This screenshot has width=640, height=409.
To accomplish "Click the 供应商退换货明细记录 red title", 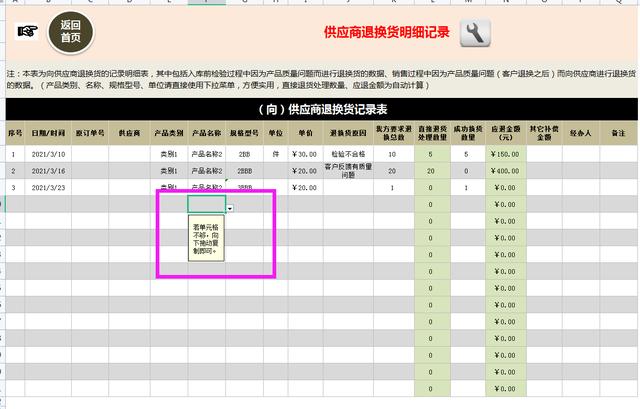I will pos(387,32).
